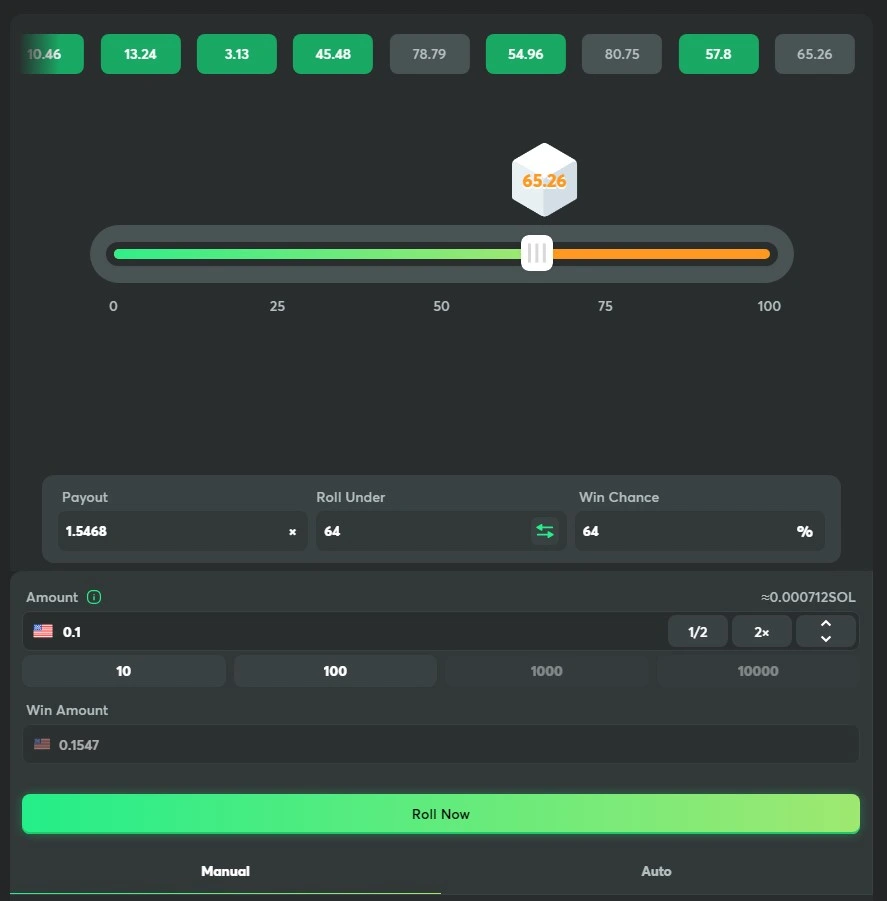
Task: Halve the bet with 1/2 button
Action: click(697, 632)
